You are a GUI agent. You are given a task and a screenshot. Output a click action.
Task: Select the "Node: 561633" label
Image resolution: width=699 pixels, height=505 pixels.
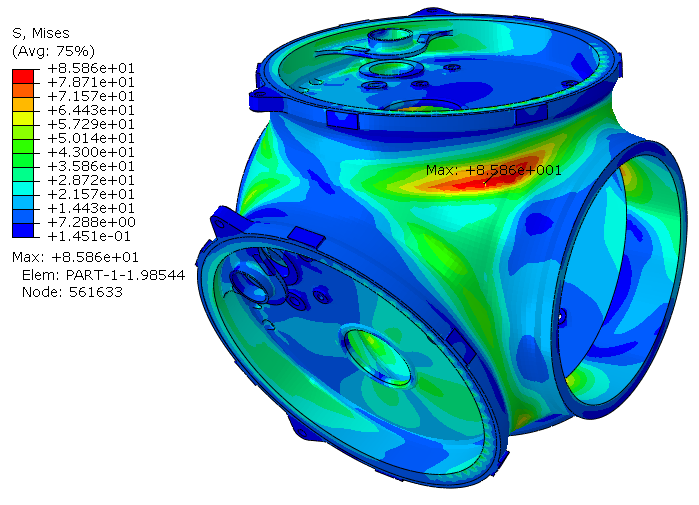[68, 292]
